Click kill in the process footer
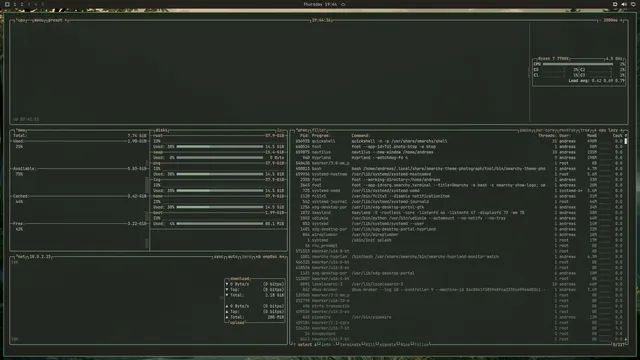This screenshot has width=640, height=360. click(370, 345)
